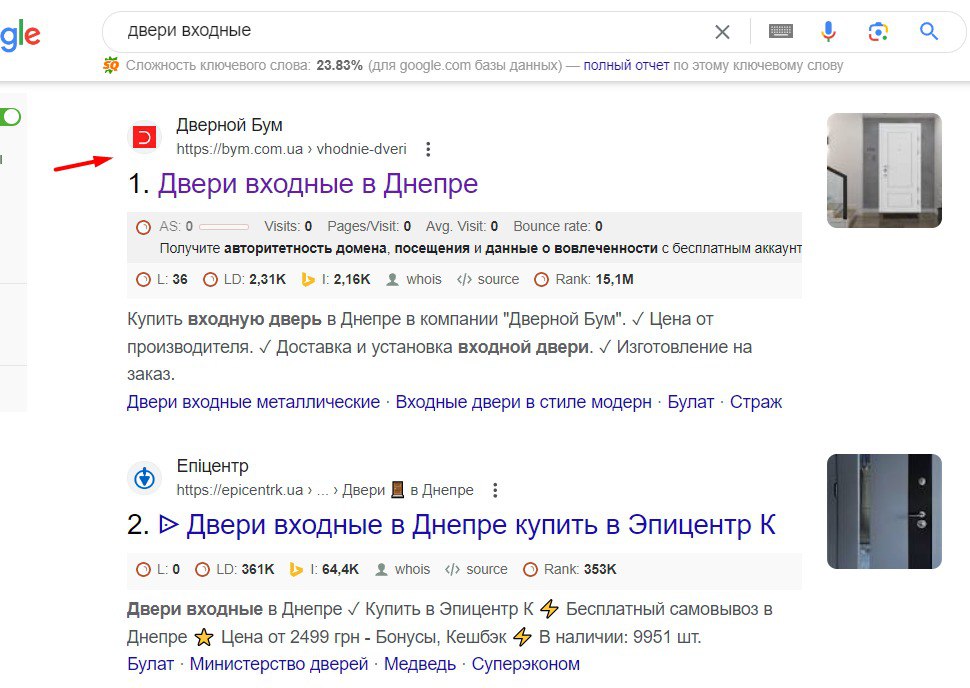
Task: Open sitelink 'Входные двери в стиле модерн'
Action: pos(523,402)
